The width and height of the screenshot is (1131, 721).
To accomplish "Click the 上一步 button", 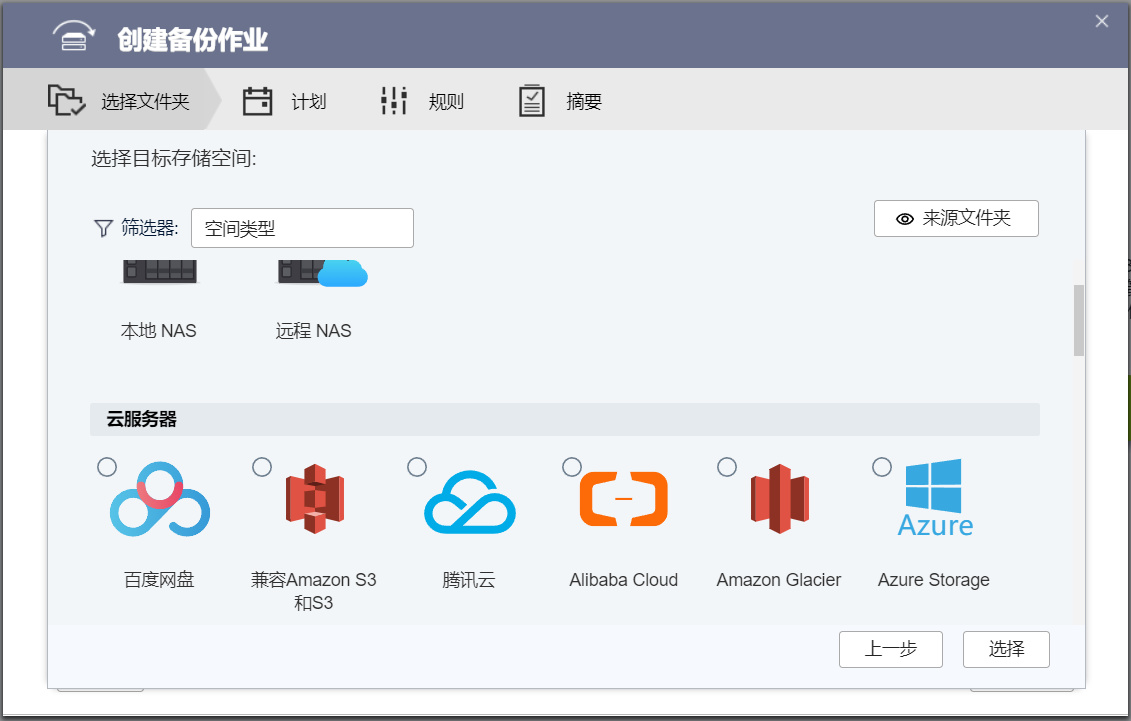I will click(x=891, y=650).
